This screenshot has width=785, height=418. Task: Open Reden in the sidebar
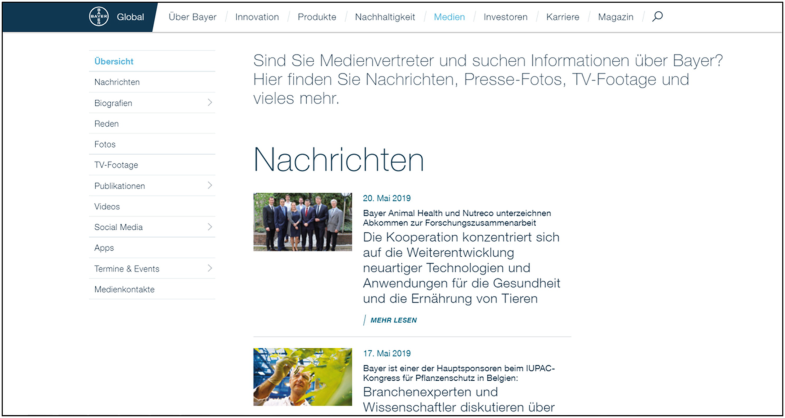coord(152,124)
